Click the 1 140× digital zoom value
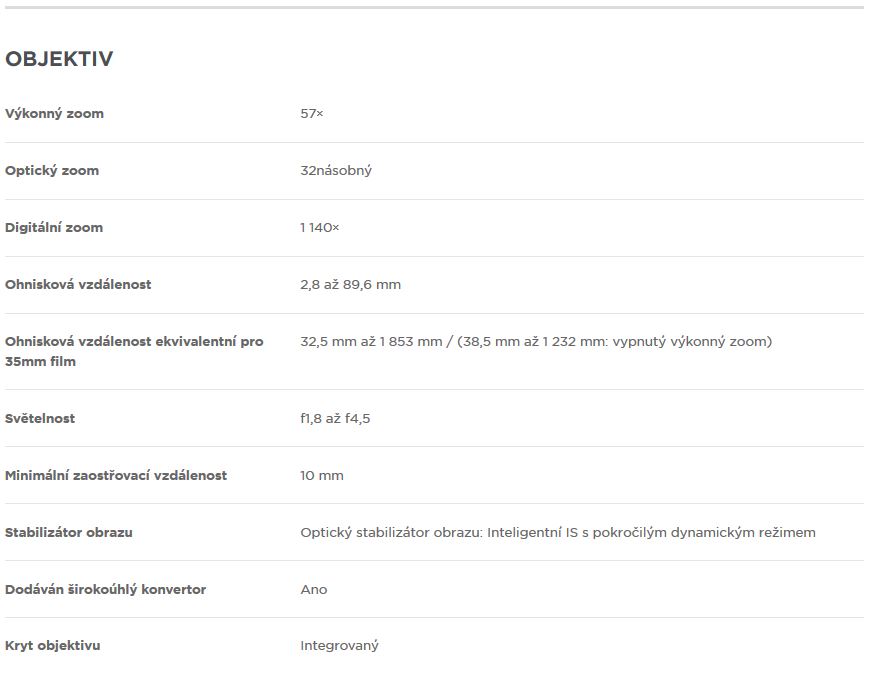Viewport: 883px width, 687px height. pyautogui.click(x=319, y=227)
